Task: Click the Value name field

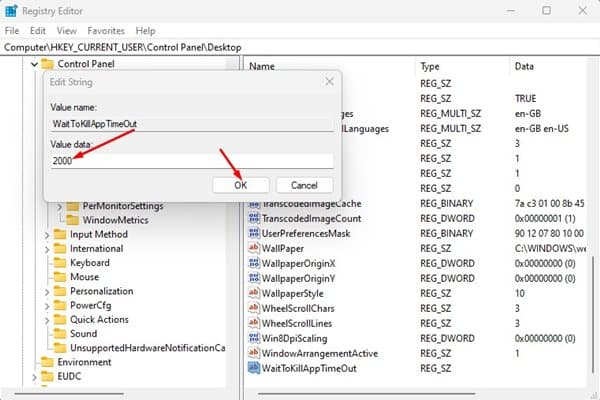Action: click(x=192, y=124)
